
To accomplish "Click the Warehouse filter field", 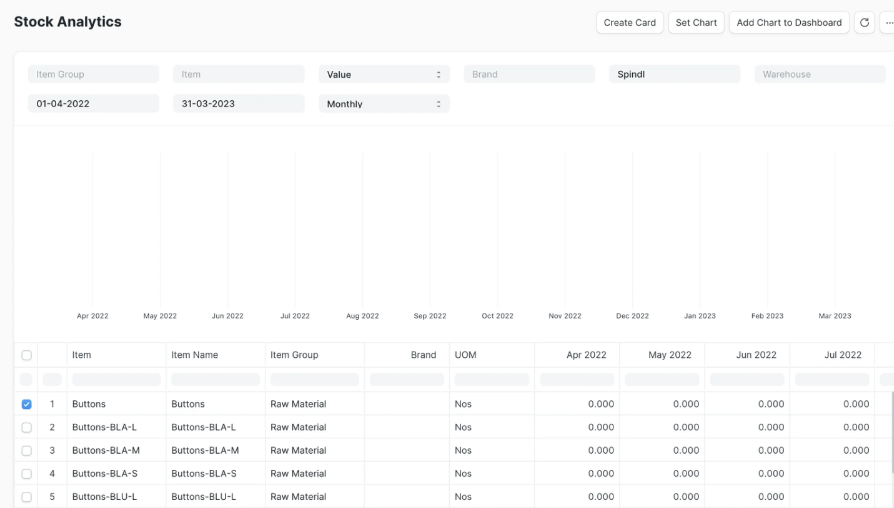I will [819, 74].
